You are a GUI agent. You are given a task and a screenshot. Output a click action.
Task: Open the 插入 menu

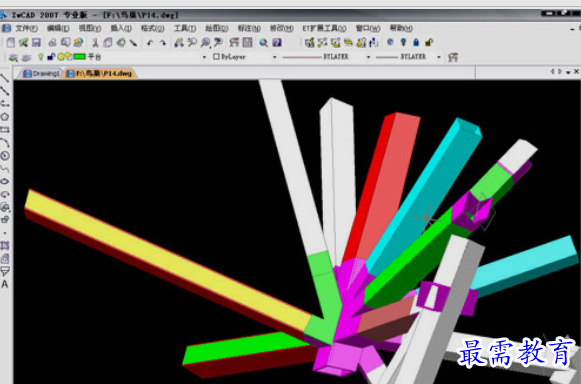point(121,28)
